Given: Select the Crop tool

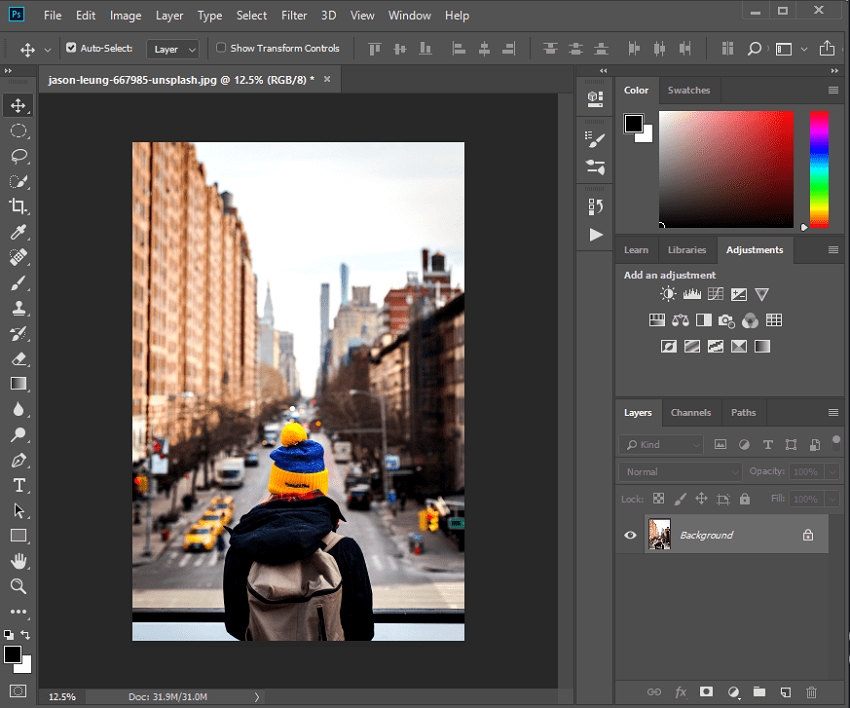Looking at the screenshot, I should [x=19, y=206].
